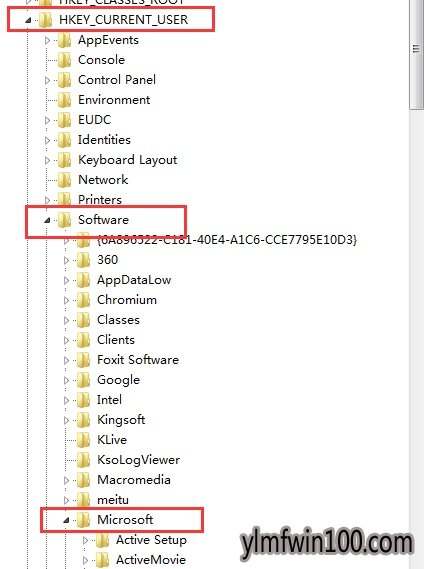424x569 pixels.
Task: Click the vertical scrollbar thumb
Action: 416,54
